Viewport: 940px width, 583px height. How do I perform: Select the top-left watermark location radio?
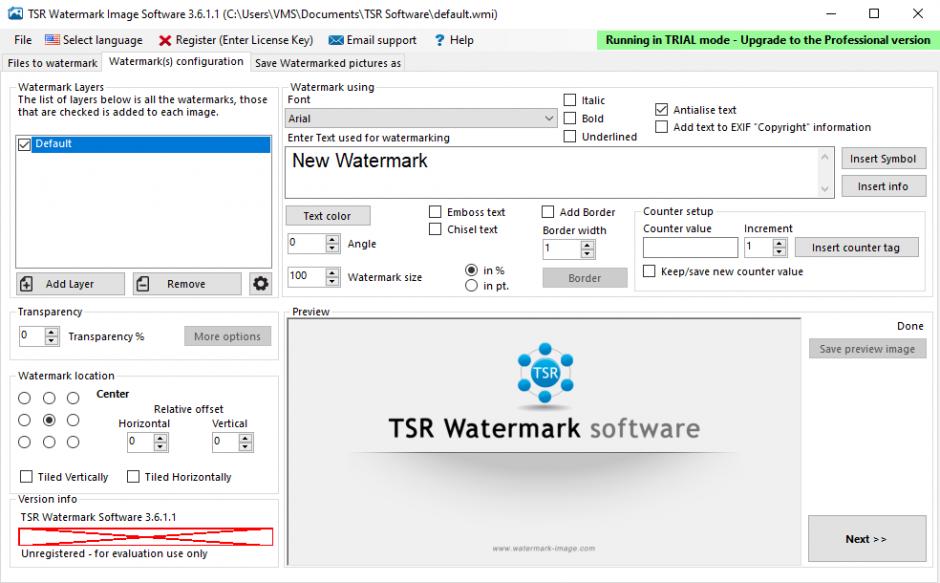pos(25,398)
